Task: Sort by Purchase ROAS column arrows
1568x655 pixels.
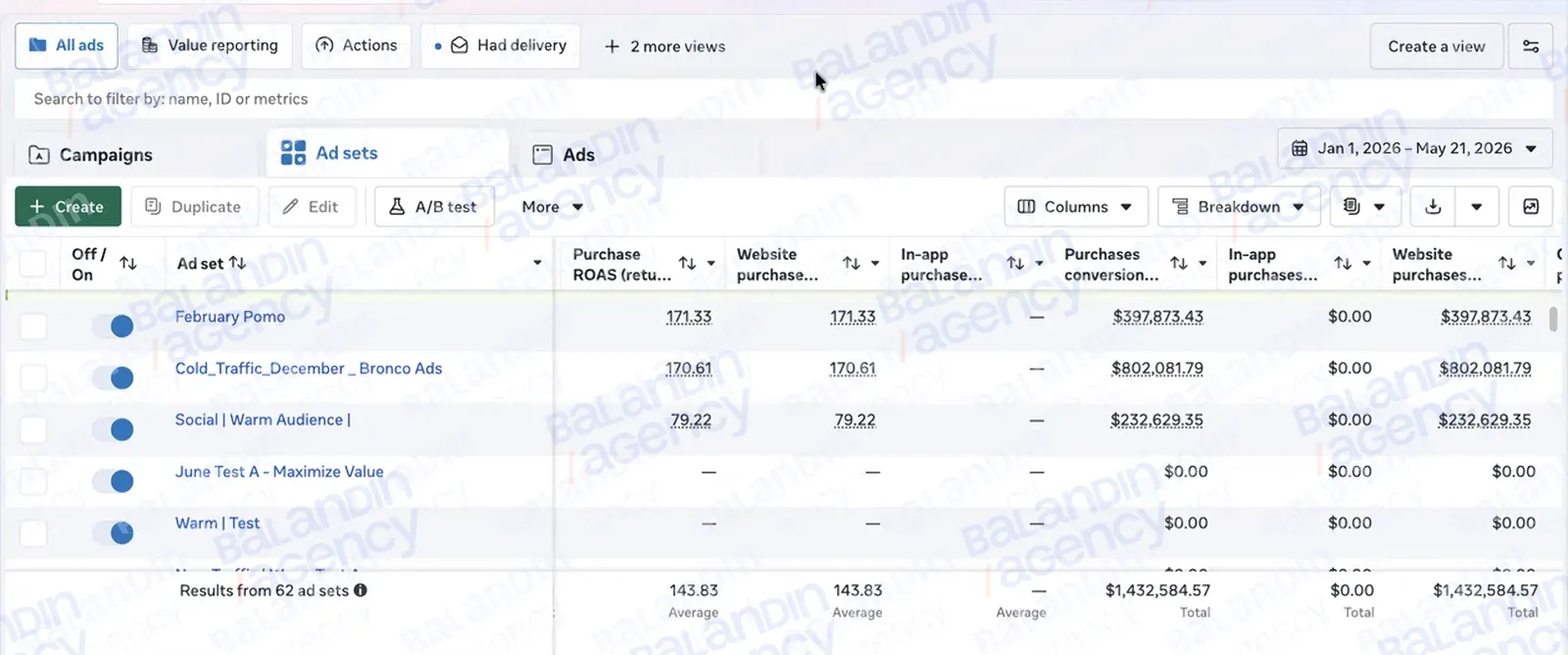Action: [x=687, y=263]
